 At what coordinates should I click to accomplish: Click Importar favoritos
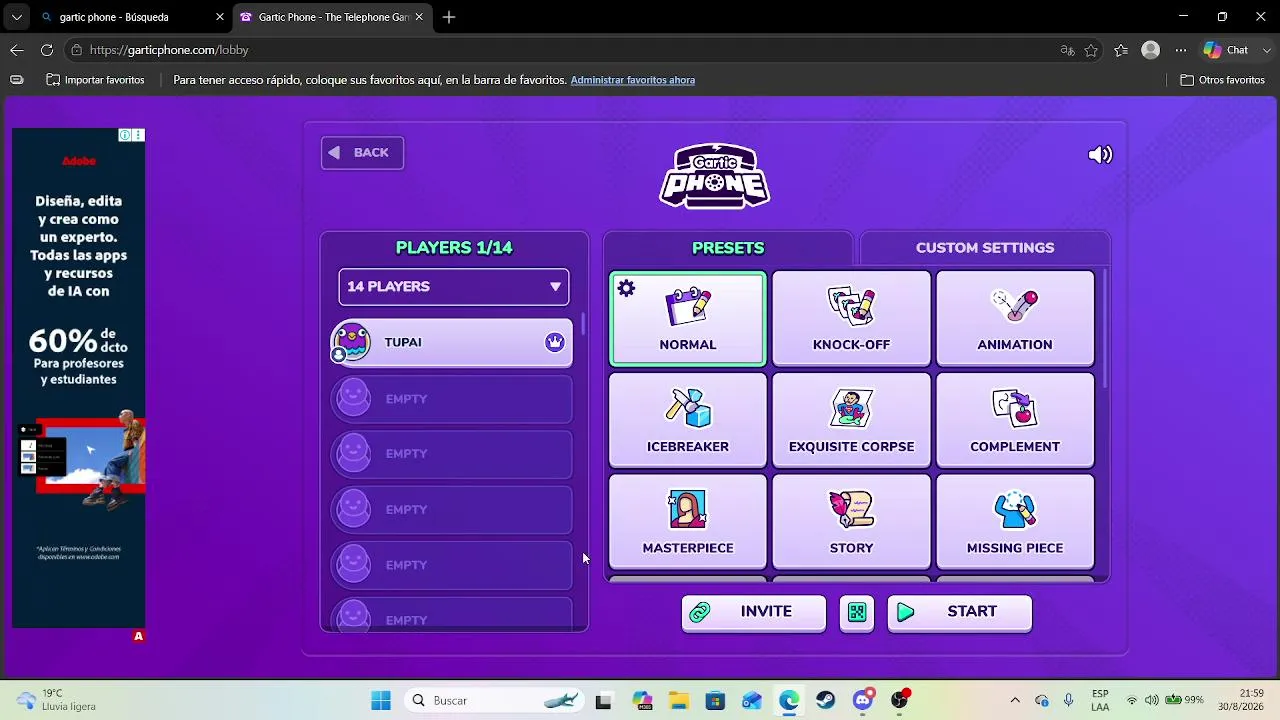(95, 80)
